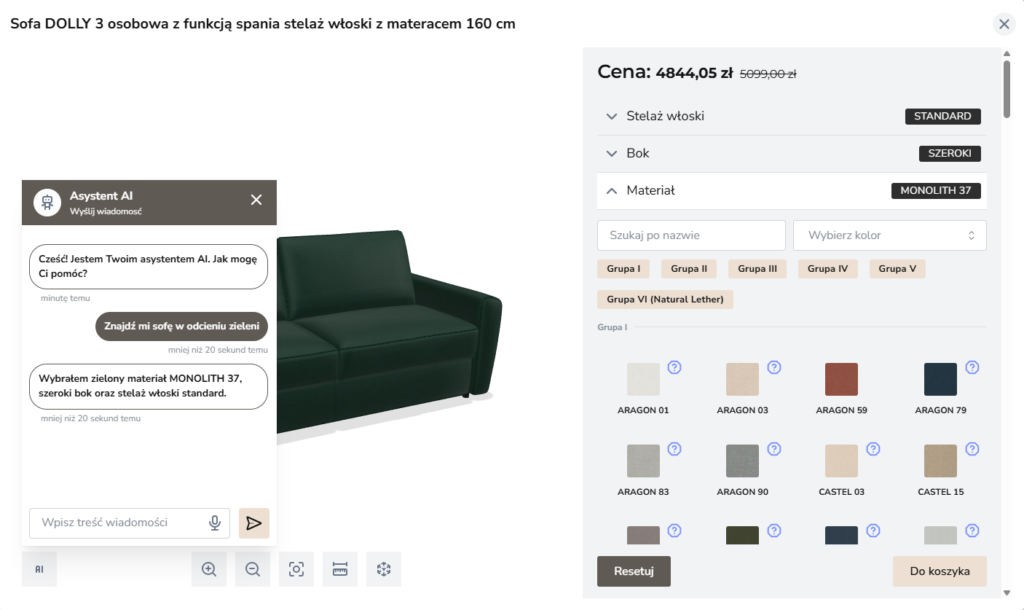Open the Wybierz kolor dropdown
1024x610 pixels.
(889, 235)
